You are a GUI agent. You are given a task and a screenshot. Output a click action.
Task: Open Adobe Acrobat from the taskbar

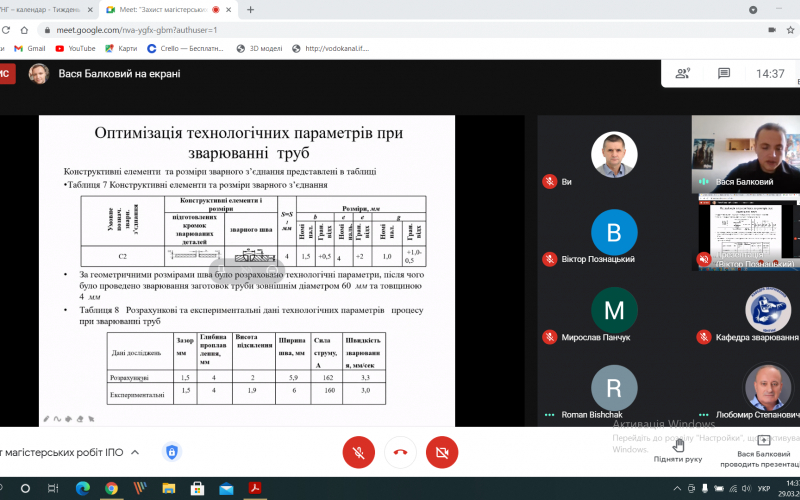point(255,488)
